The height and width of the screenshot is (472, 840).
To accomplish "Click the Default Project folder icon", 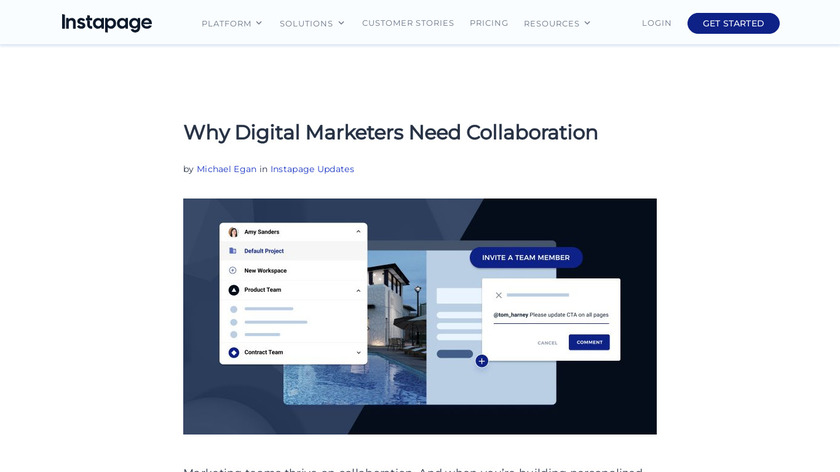I will point(232,251).
